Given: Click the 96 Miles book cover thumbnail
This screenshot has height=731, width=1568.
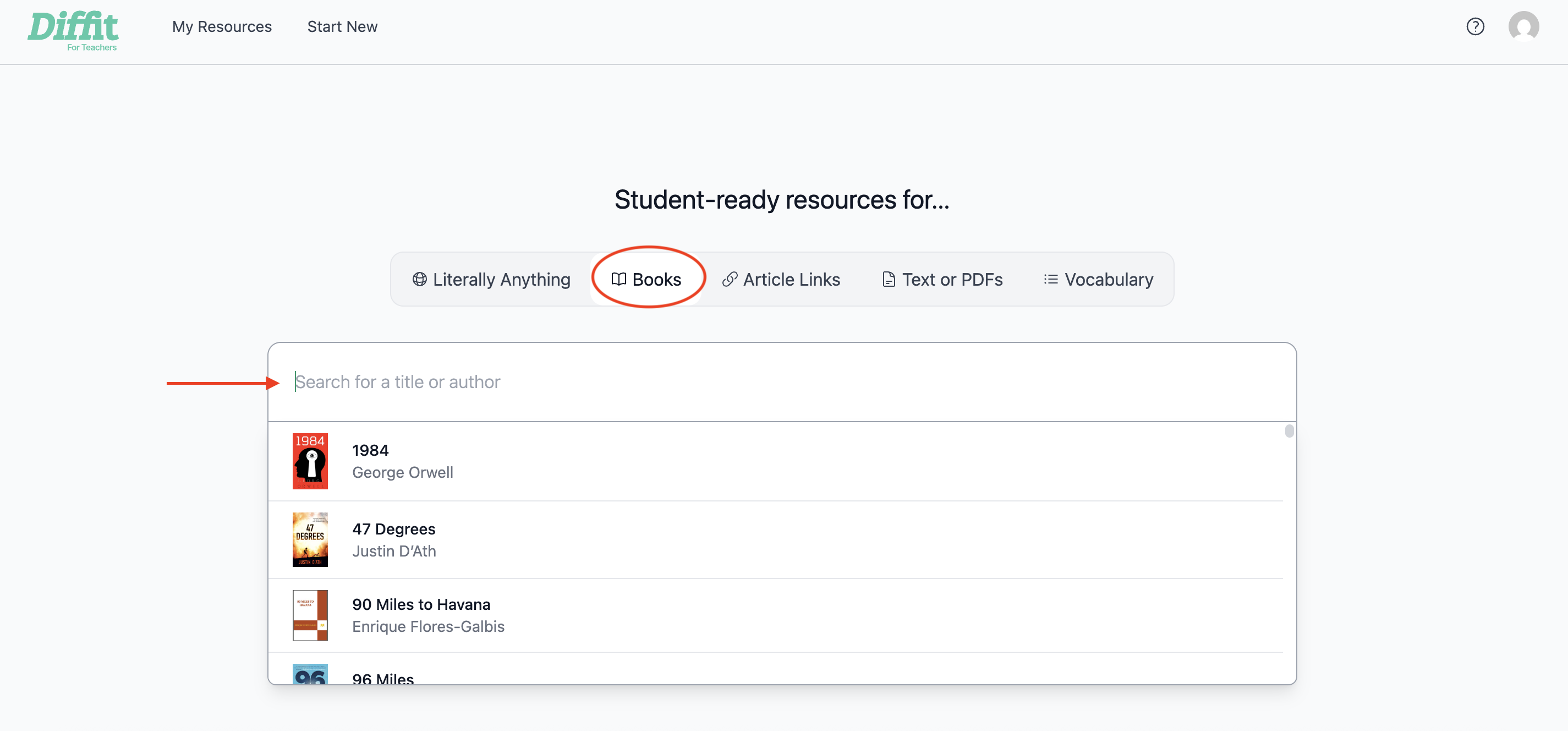Looking at the screenshot, I should [x=310, y=674].
